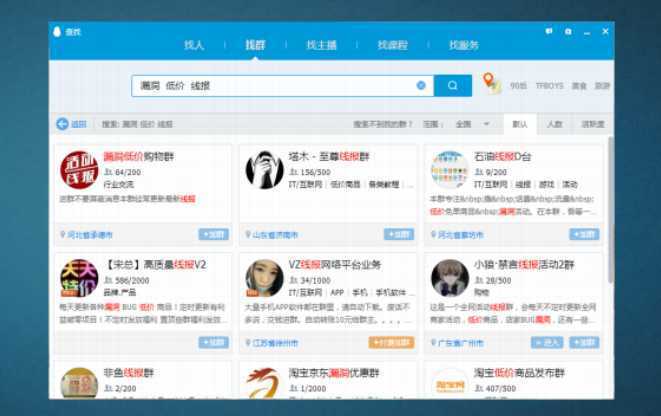Open group title 漏洞低价购物群
The height and width of the screenshot is (416, 661).
(x=139, y=157)
